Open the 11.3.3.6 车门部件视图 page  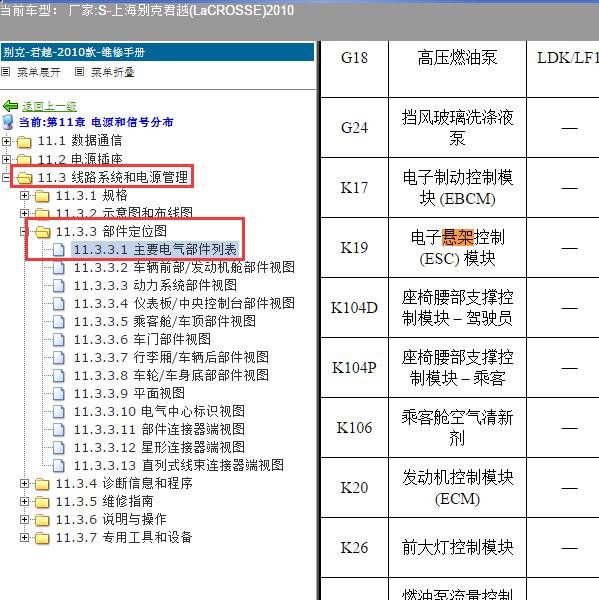pyautogui.click(x=142, y=339)
